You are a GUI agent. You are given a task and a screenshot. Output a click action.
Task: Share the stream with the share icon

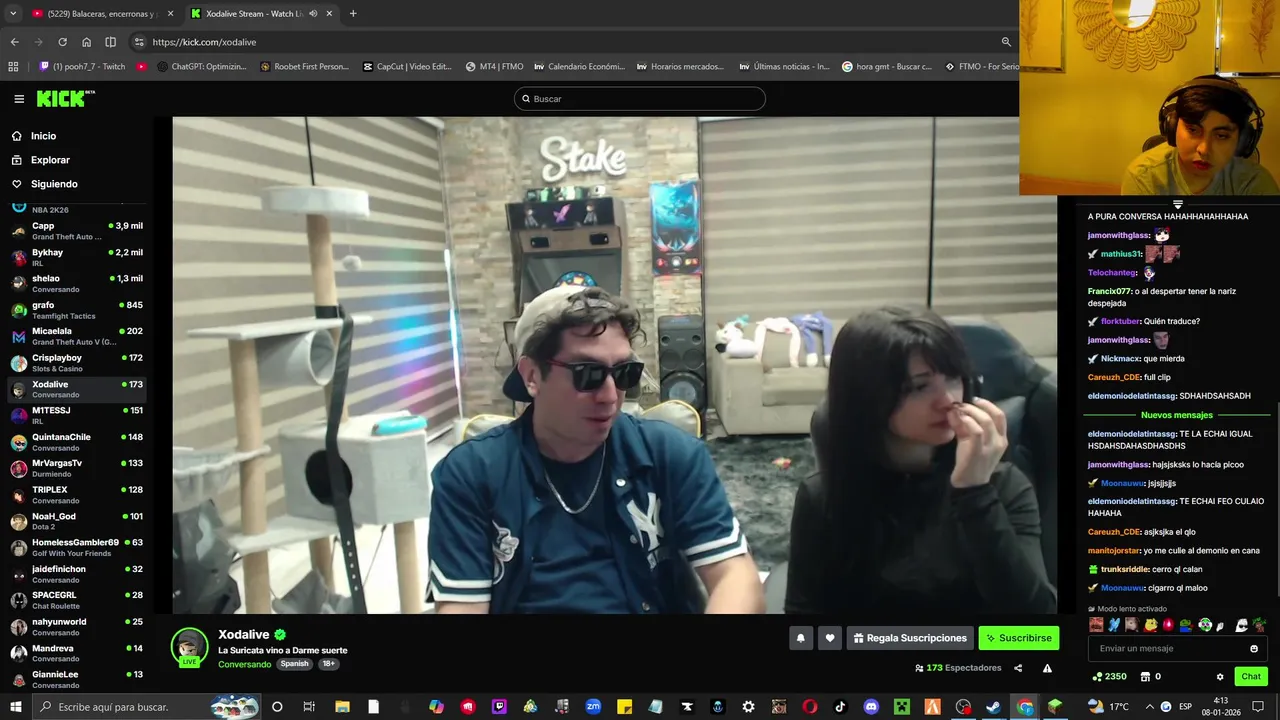1018,668
